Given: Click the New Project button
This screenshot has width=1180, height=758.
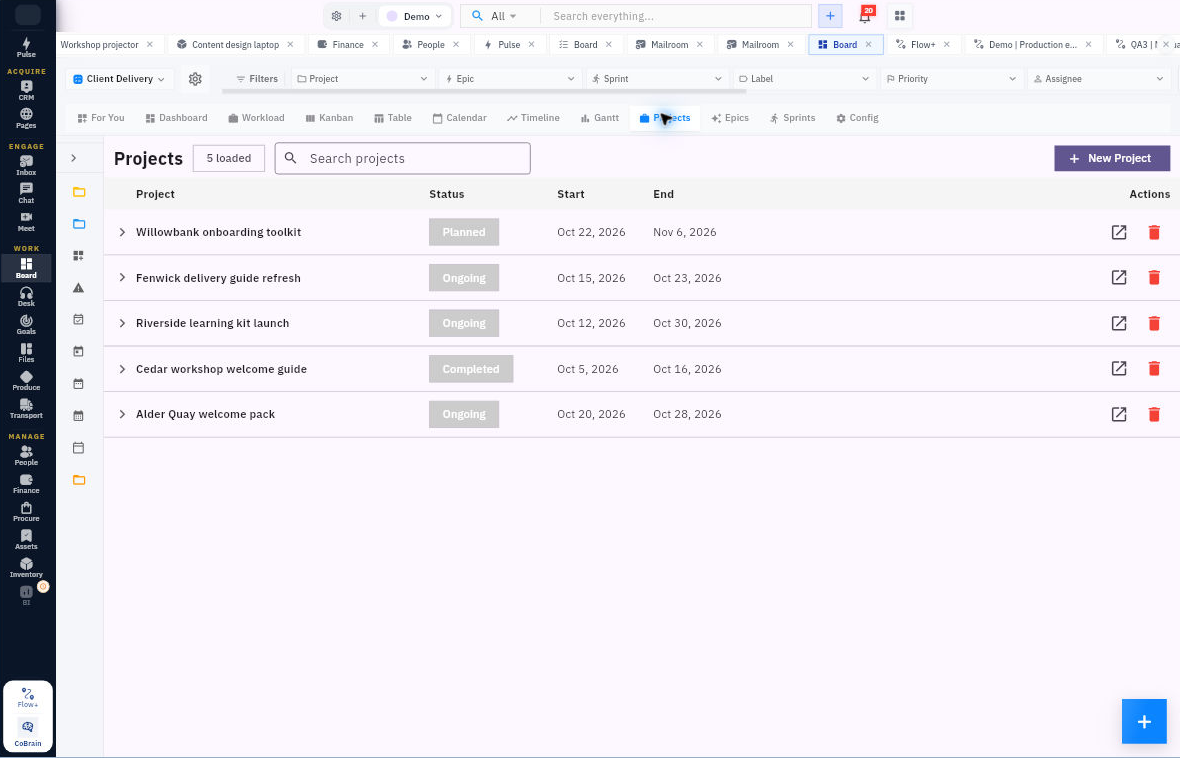Looking at the screenshot, I should (x=1112, y=158).
